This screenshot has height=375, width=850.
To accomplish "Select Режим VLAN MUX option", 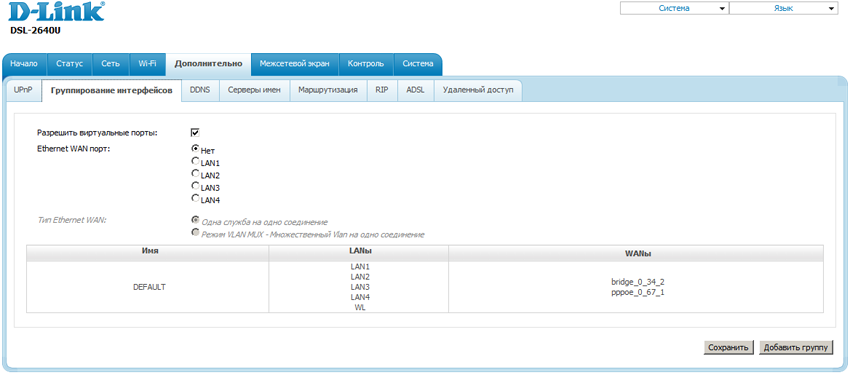I will [x=195, y=232].
